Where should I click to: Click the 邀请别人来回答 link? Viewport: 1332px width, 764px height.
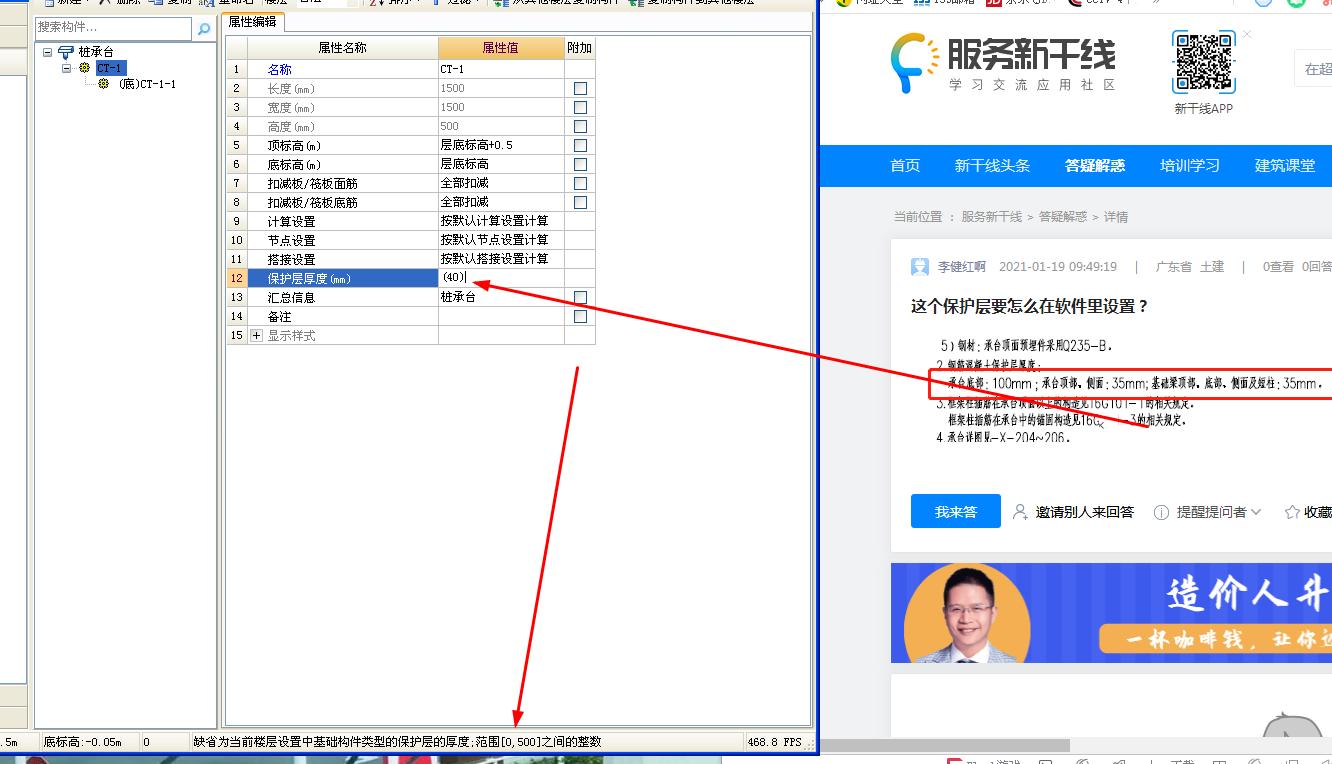[x=1085, y=512]
